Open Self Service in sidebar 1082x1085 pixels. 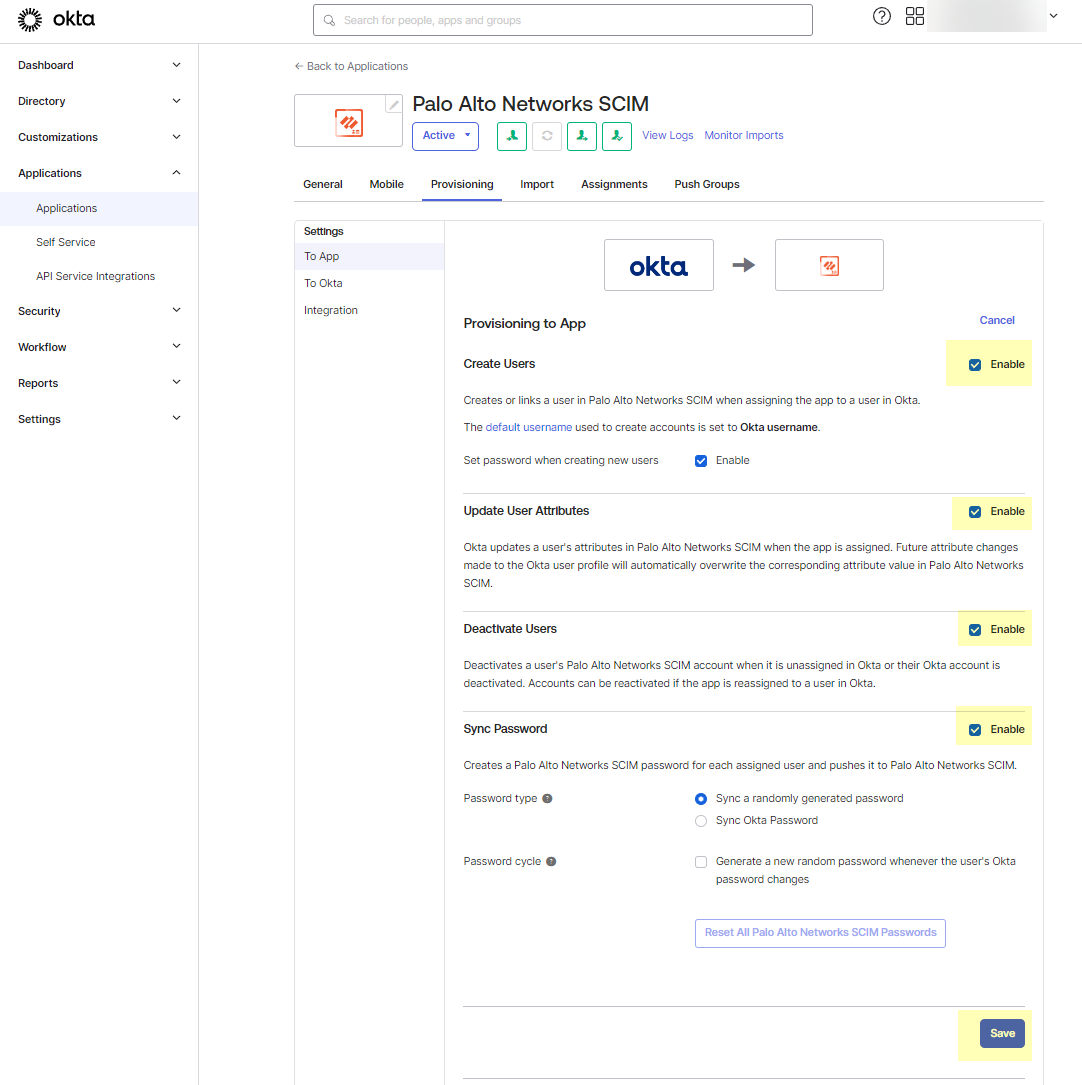point(99,242)
